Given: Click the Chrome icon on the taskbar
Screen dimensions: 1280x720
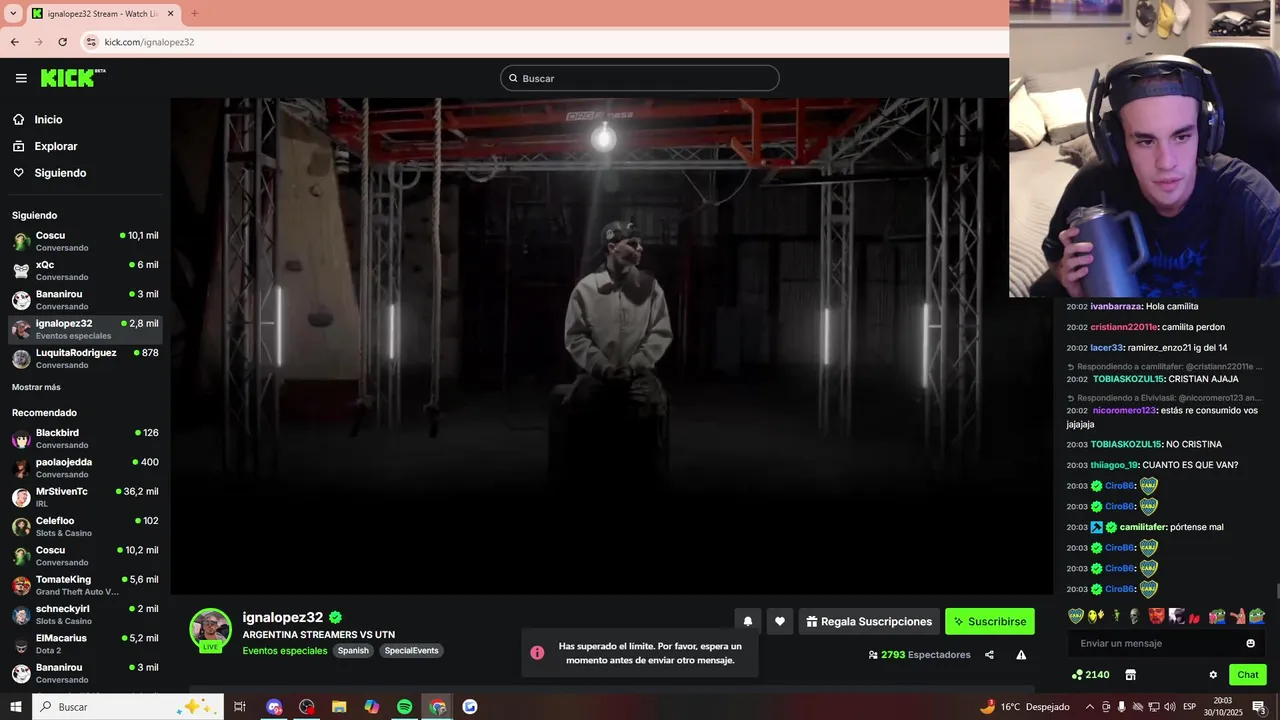Looking at the screenshot, I should click(x=437, y=707).
